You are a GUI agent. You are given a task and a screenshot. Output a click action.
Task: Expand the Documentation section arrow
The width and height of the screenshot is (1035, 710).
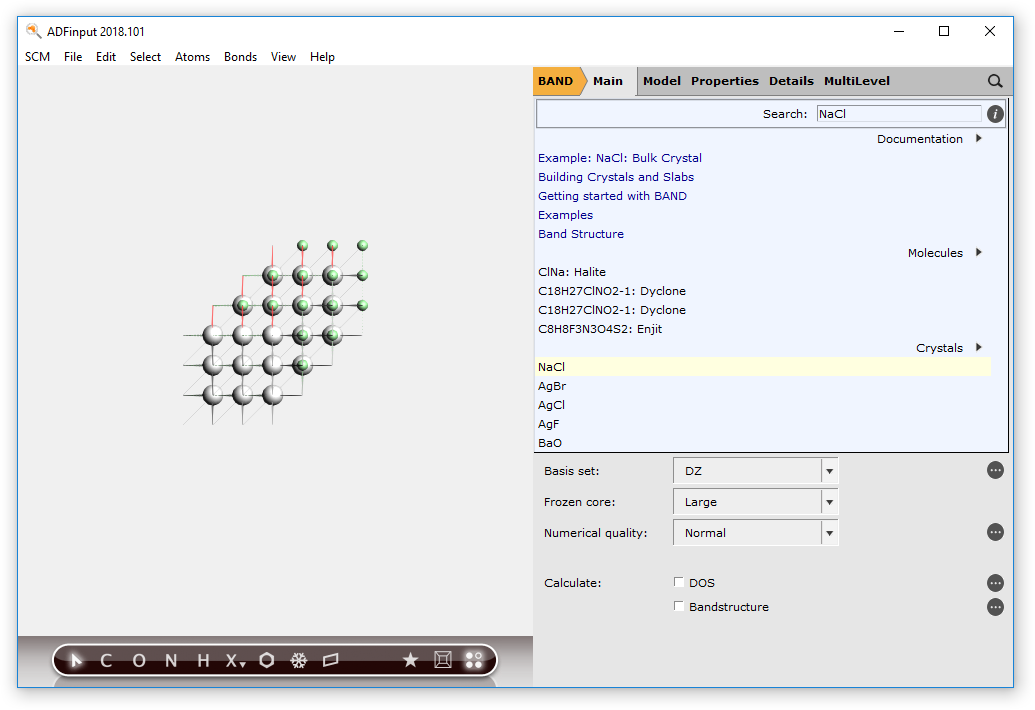[x=979, y=139]
